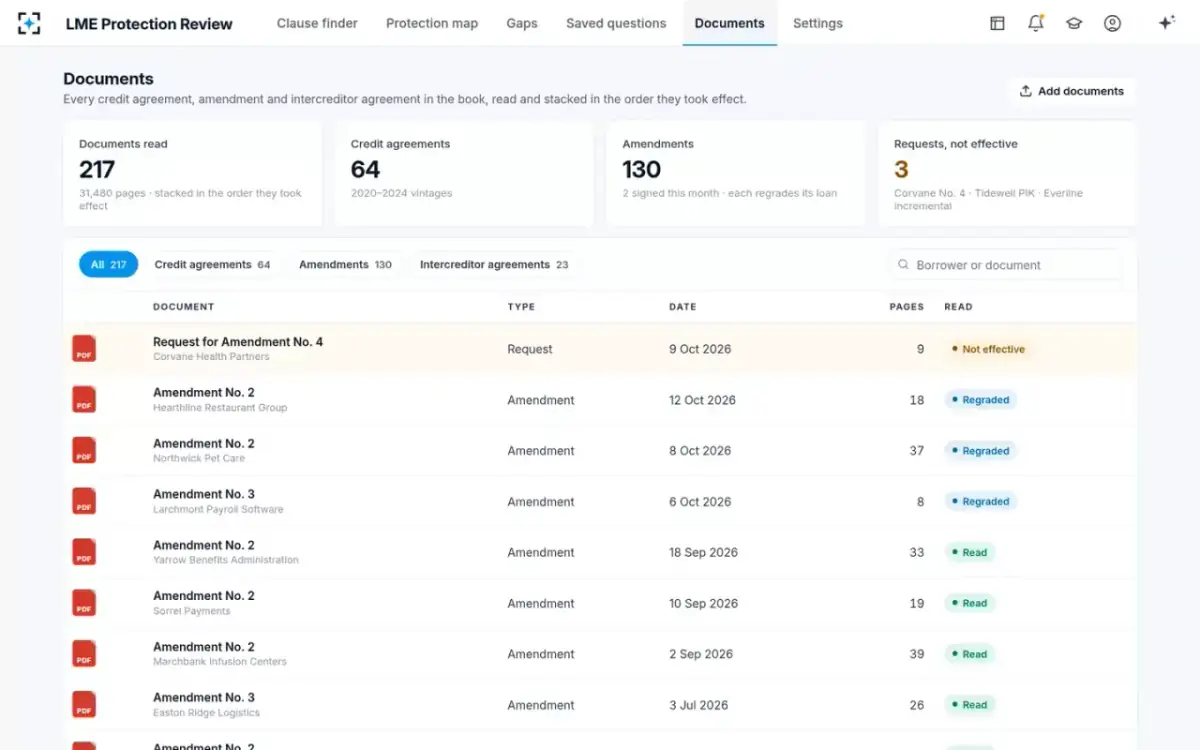This screenshot has height=750, width=1200.
Task: Click page count 39 for Marchbank Infusion Centers
Action: tap(916, 654)
